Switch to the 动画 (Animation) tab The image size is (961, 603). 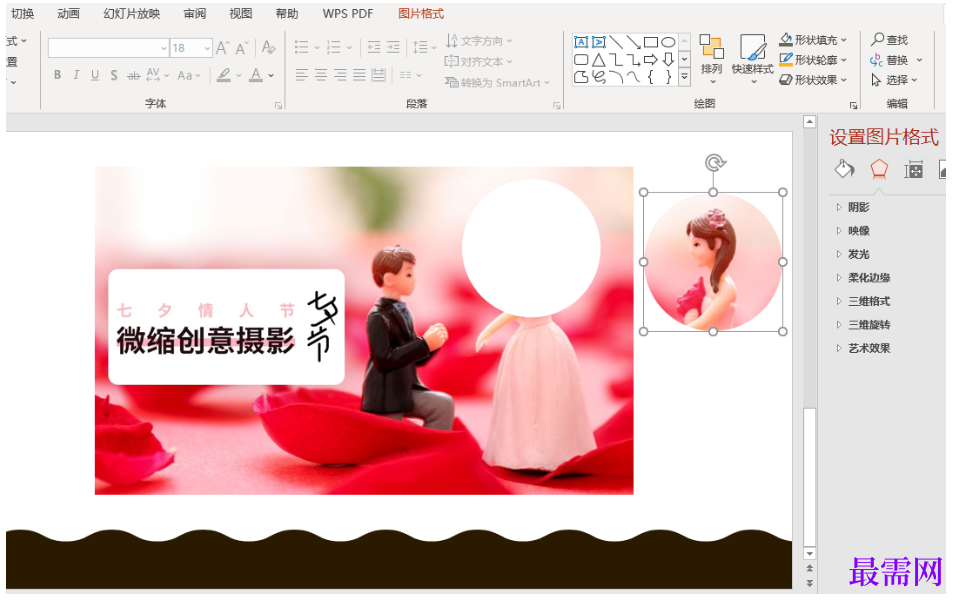click(x=69, y=14)
